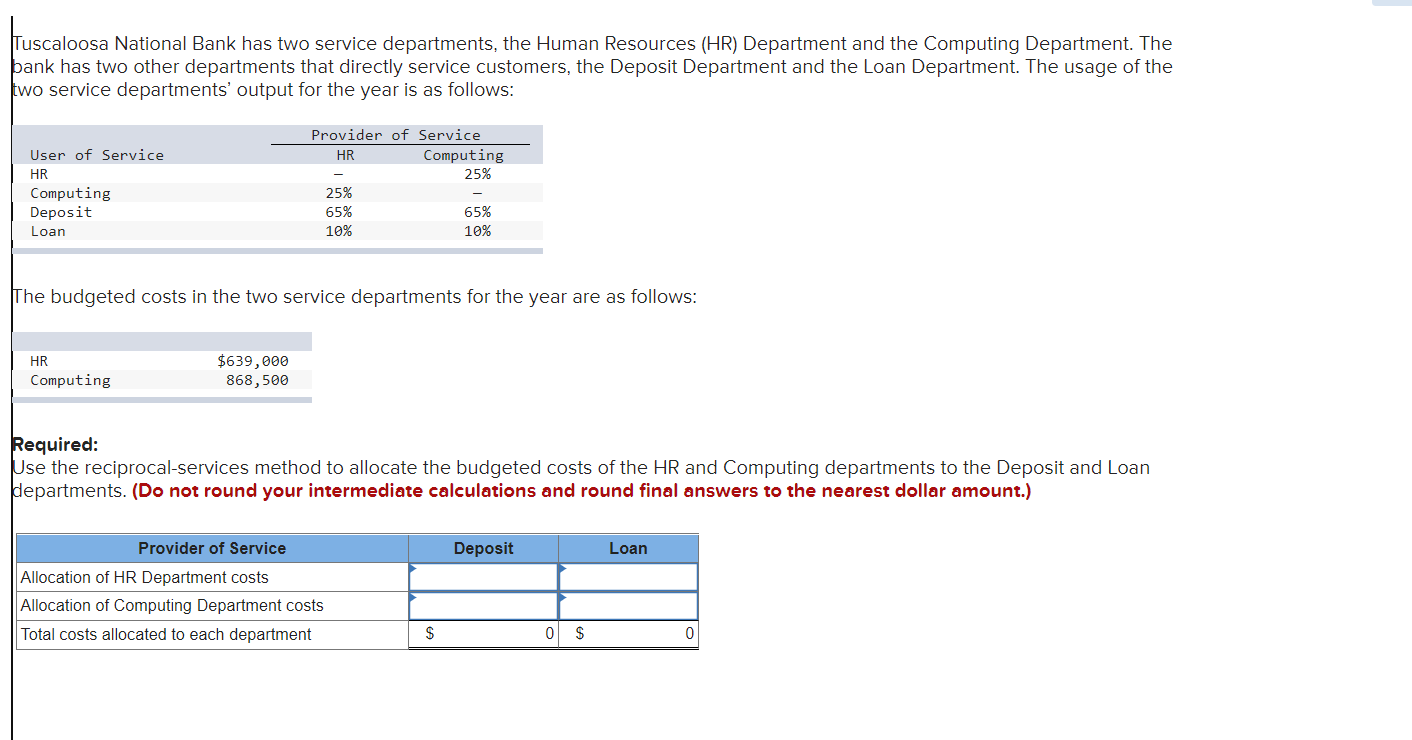This screenshot has height=740, width=1412.
Task: Click the Computing provider column header
Action: (x=463, y=155)
